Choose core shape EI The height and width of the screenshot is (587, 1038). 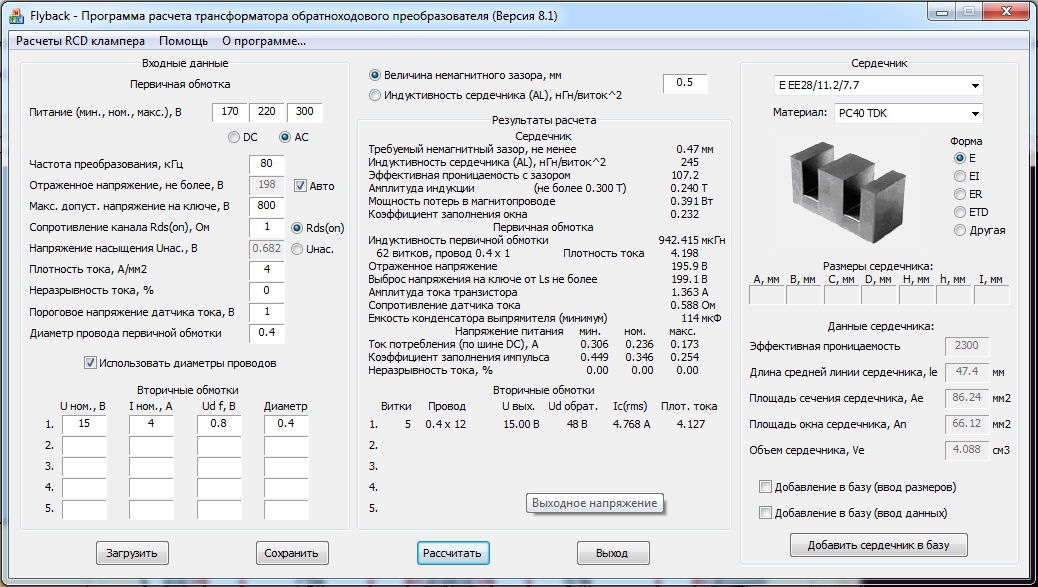[959, 176]
